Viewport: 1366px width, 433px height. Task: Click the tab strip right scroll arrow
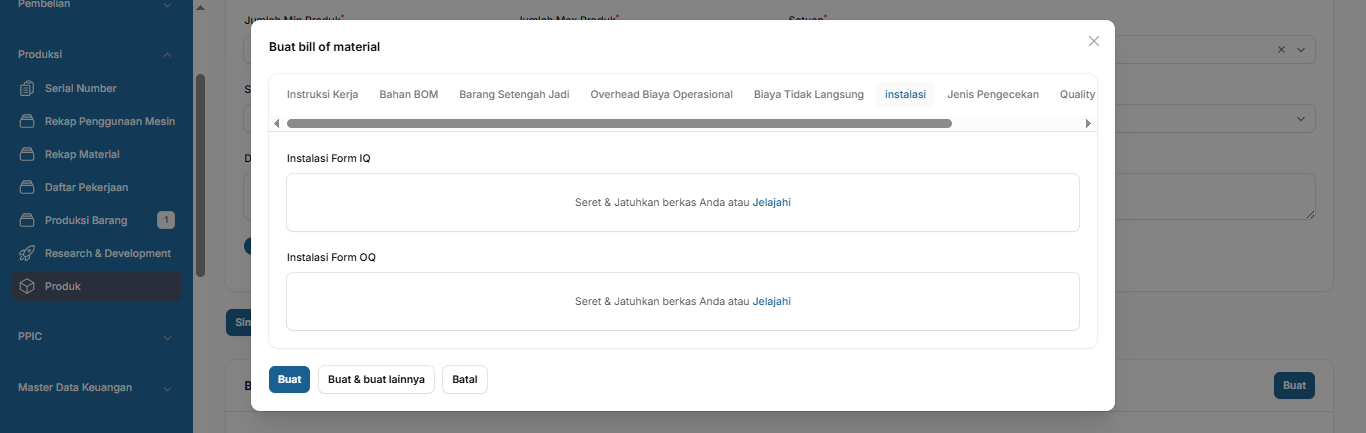point(1088,123)
